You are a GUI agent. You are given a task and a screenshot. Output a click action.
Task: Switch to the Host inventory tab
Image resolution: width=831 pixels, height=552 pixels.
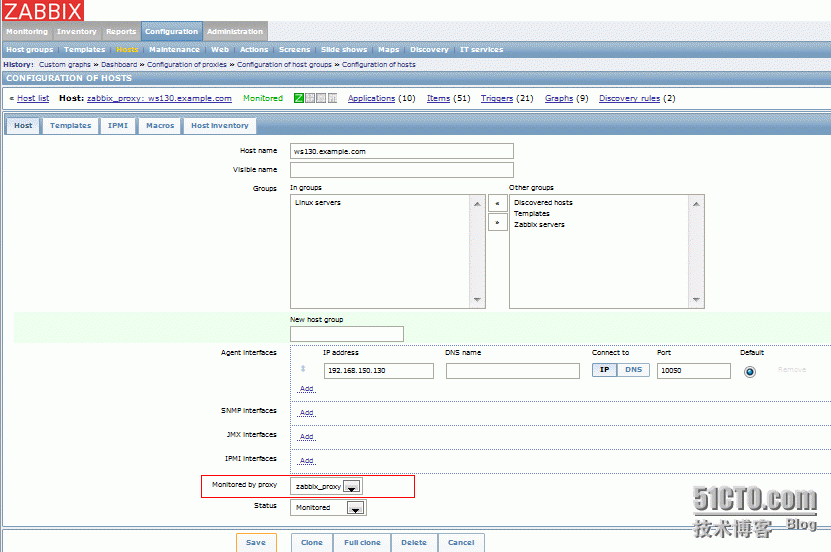tap(220, 126)
